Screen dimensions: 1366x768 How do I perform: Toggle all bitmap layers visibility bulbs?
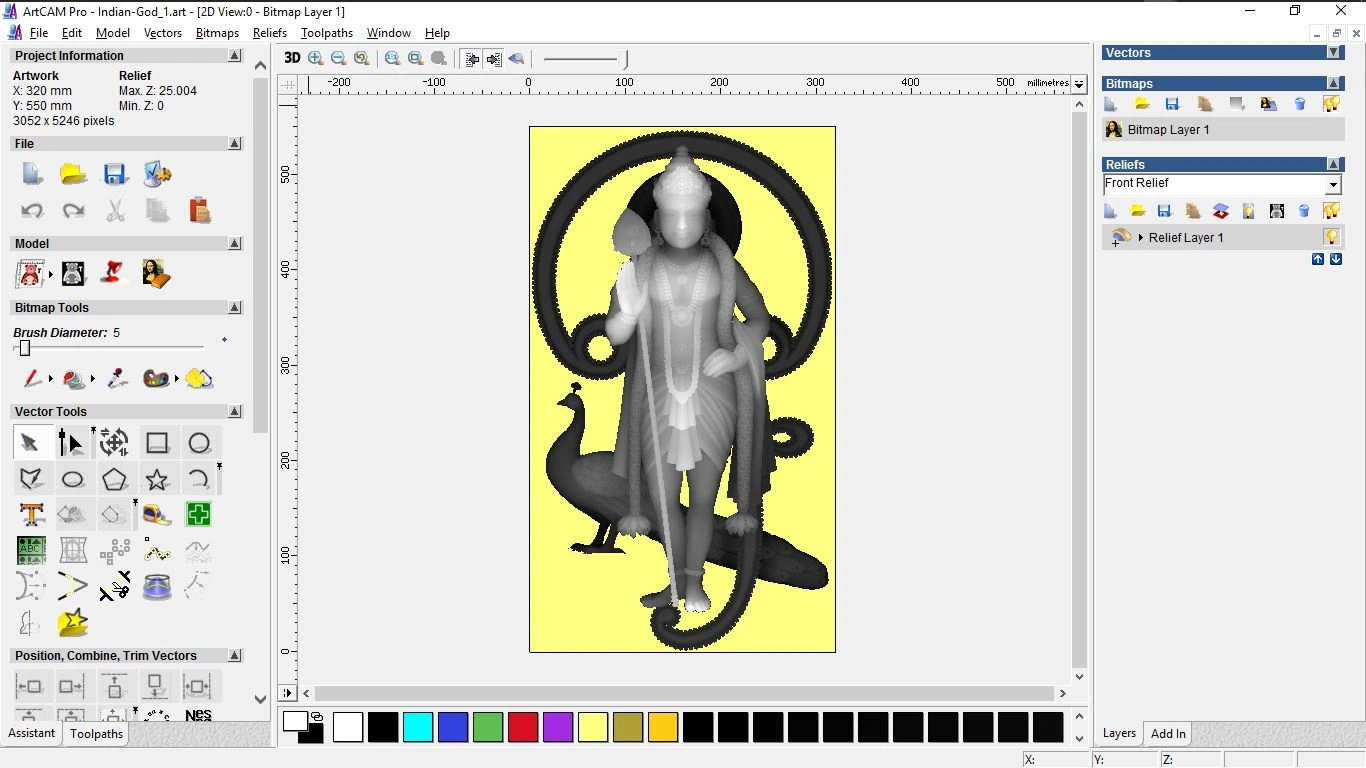1331,104
